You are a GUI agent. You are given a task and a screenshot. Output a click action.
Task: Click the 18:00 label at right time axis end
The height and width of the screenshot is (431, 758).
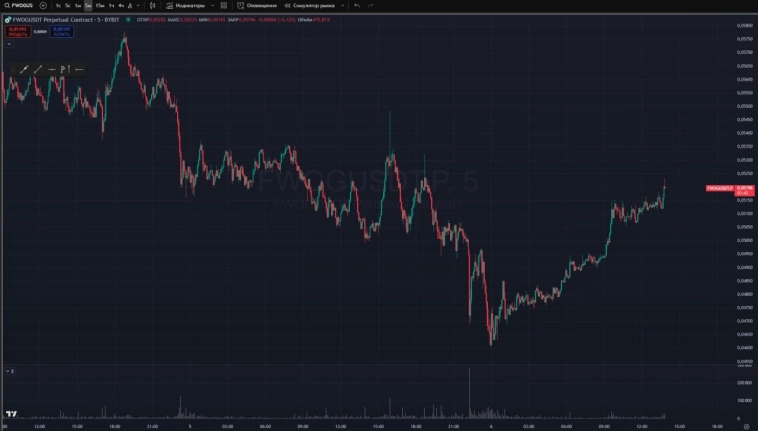tap(717, 427)
